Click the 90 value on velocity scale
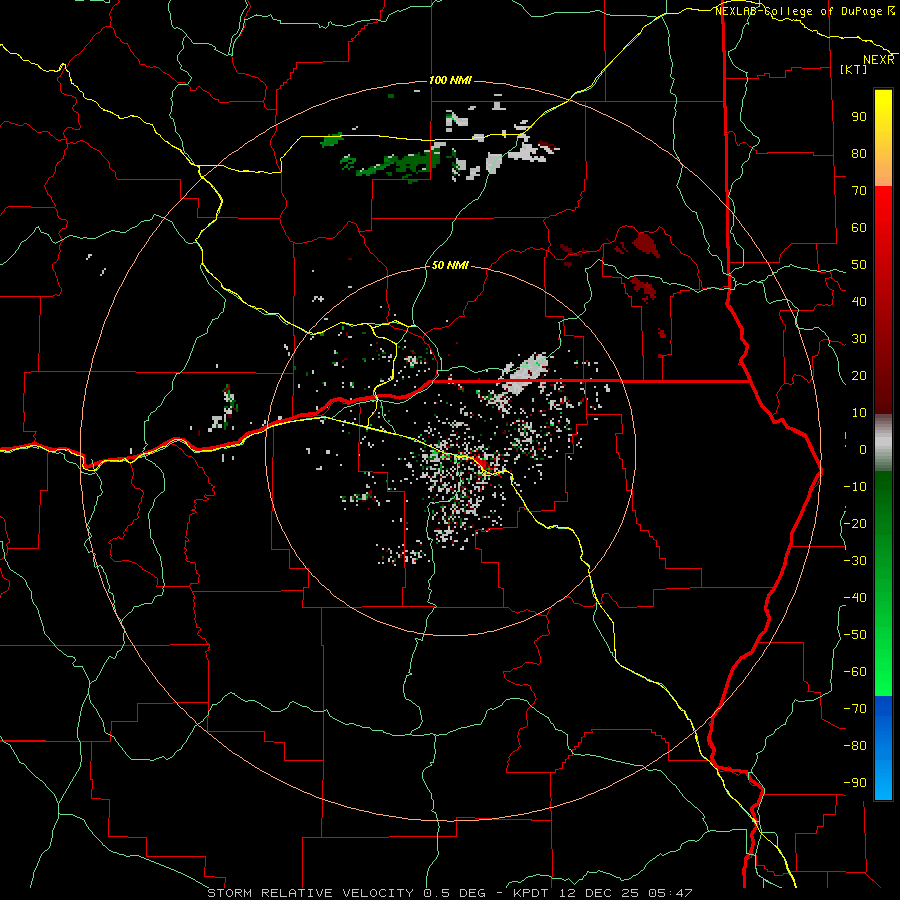The width and height of the screenshot is (900, 900). 859,117
